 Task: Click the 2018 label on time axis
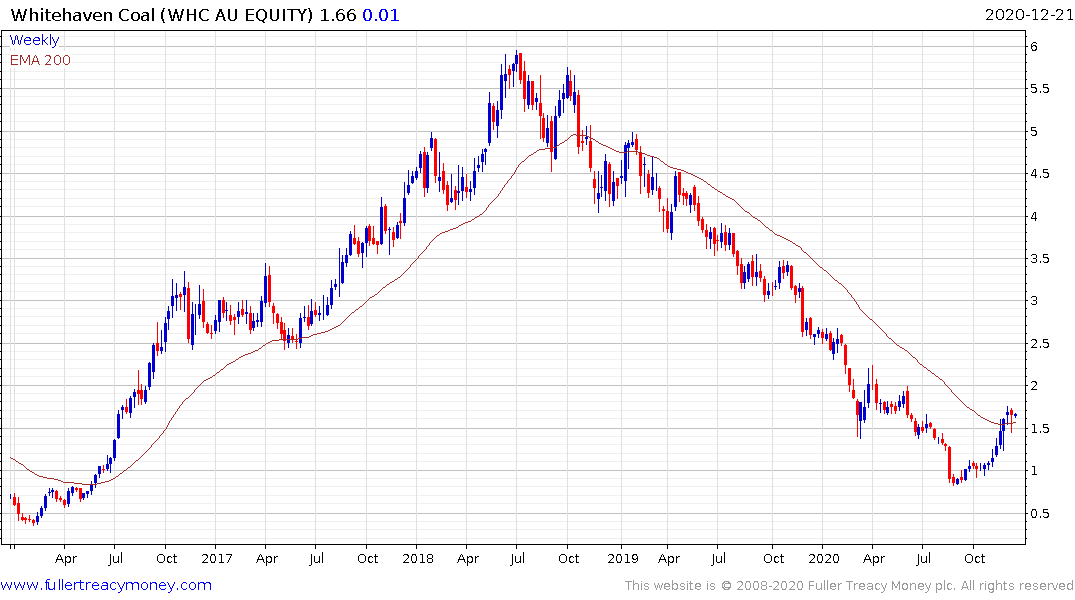pos(418,558)
